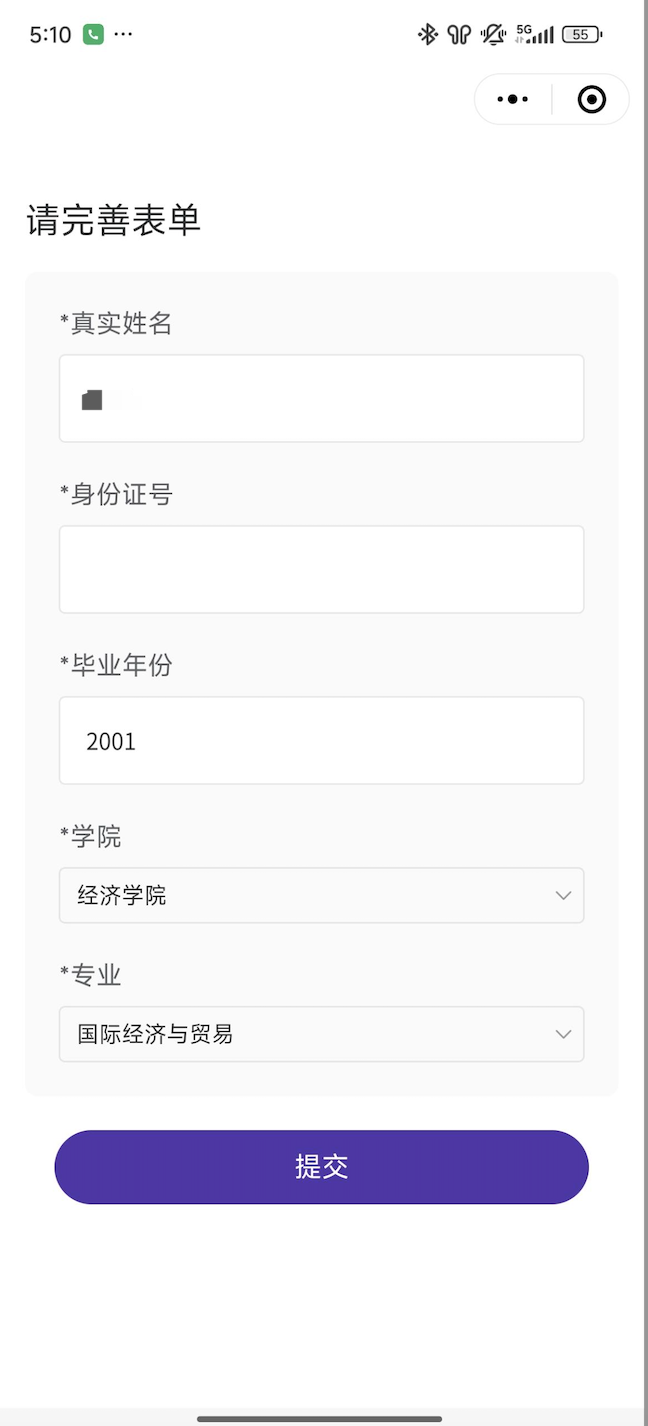Viewport: 648px width, 1426px height.
Task: Tap the 5G signal strength icon
Action: [x=535, y=35]
